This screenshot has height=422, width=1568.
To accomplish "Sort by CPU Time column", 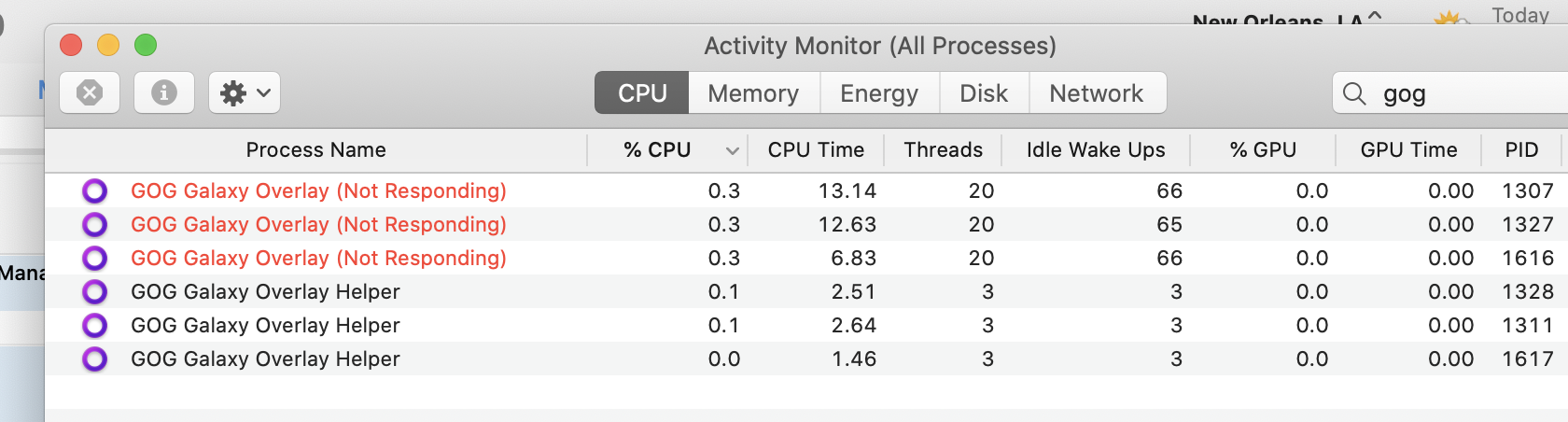I will pos(816,149).
